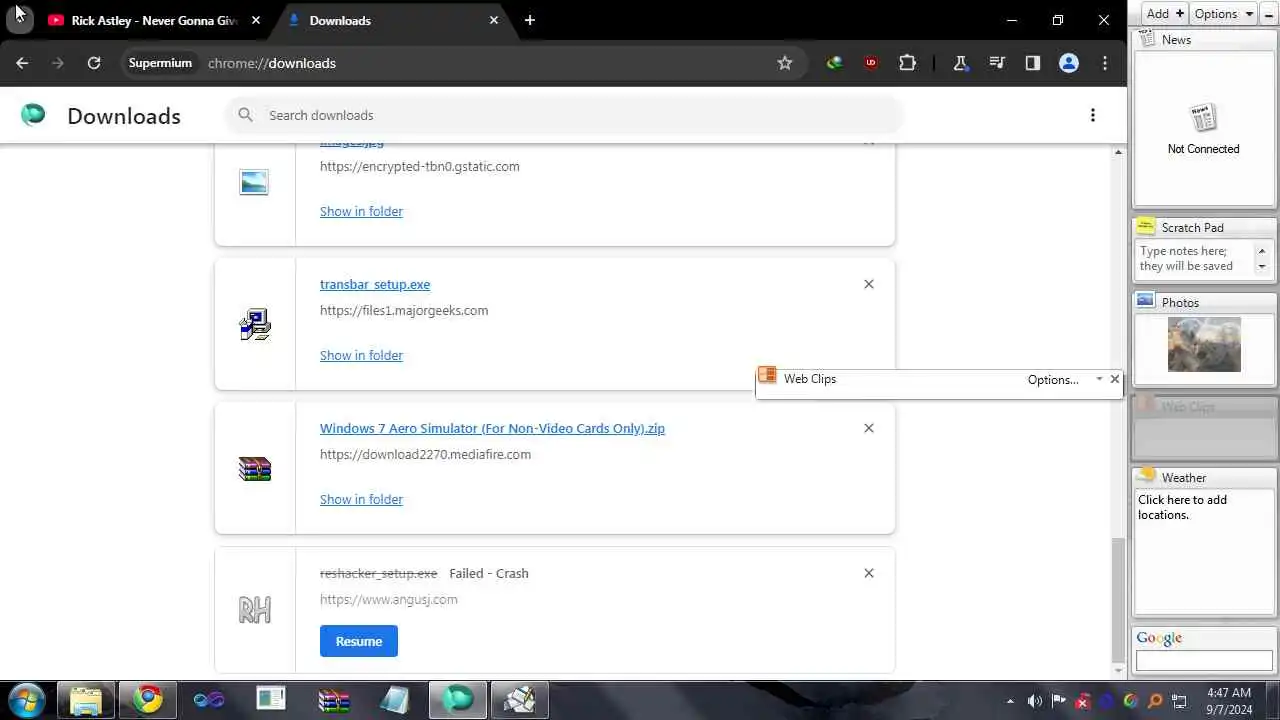Open a new tab with the plus button

coord(530,20)
